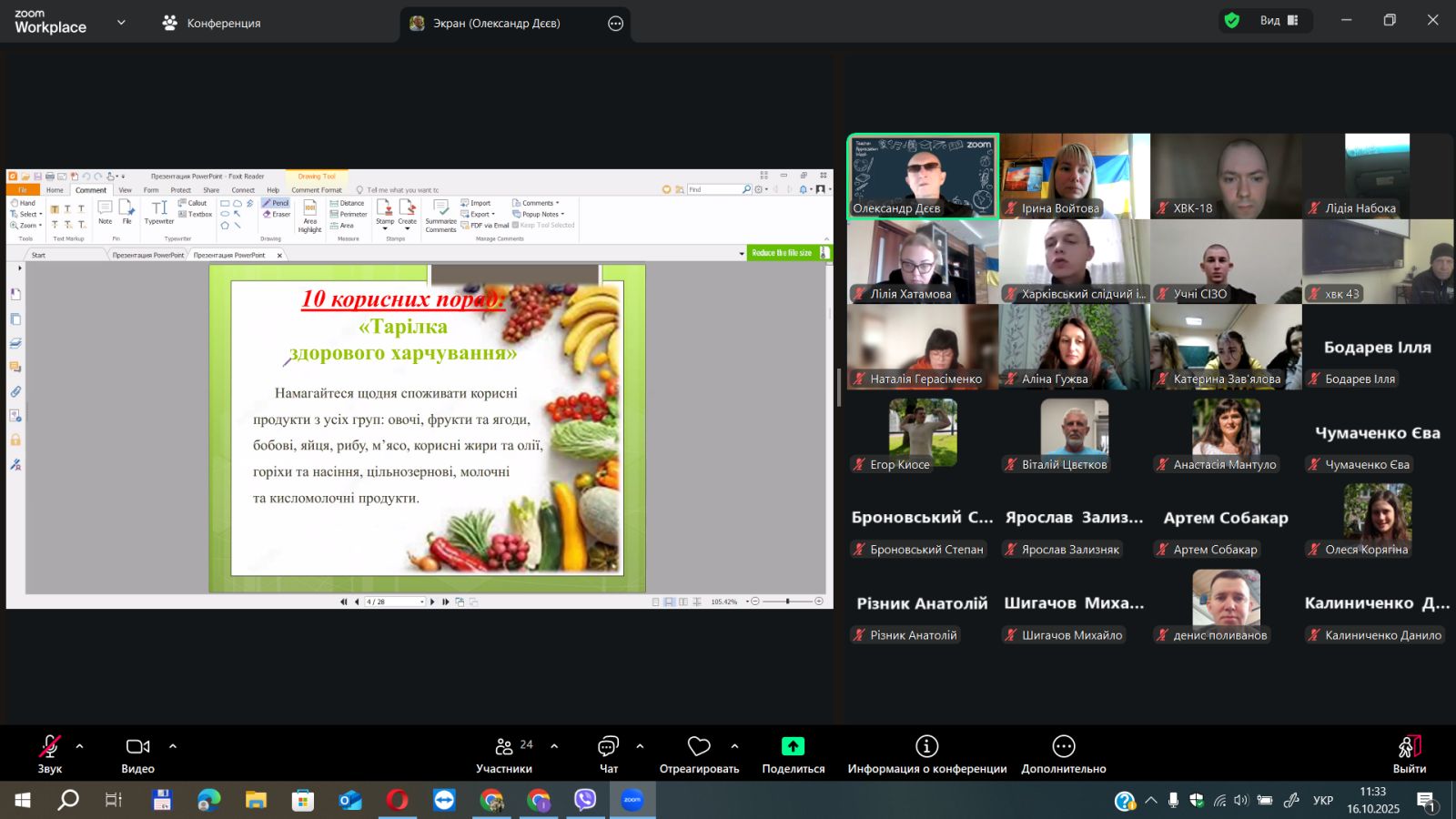1456x819 pixels.
Task: Open the three-dot menu on the Экран tab
Action: coord(616,24)
